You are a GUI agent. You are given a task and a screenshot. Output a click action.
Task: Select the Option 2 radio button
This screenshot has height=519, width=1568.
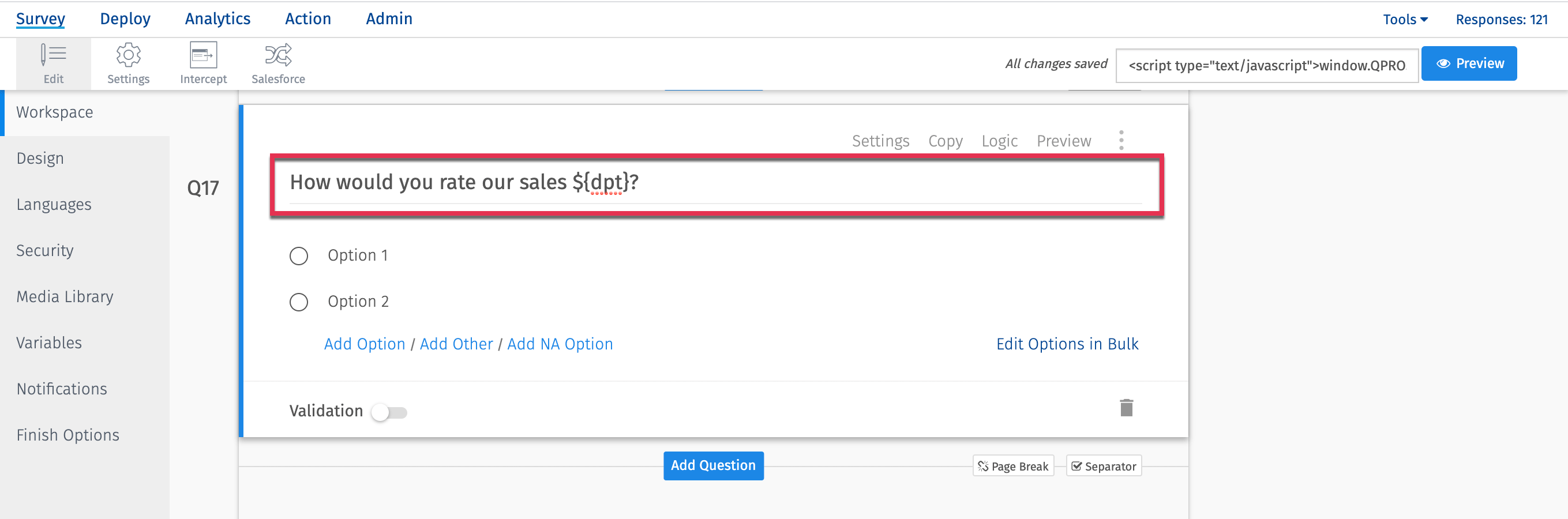(299, 302)
